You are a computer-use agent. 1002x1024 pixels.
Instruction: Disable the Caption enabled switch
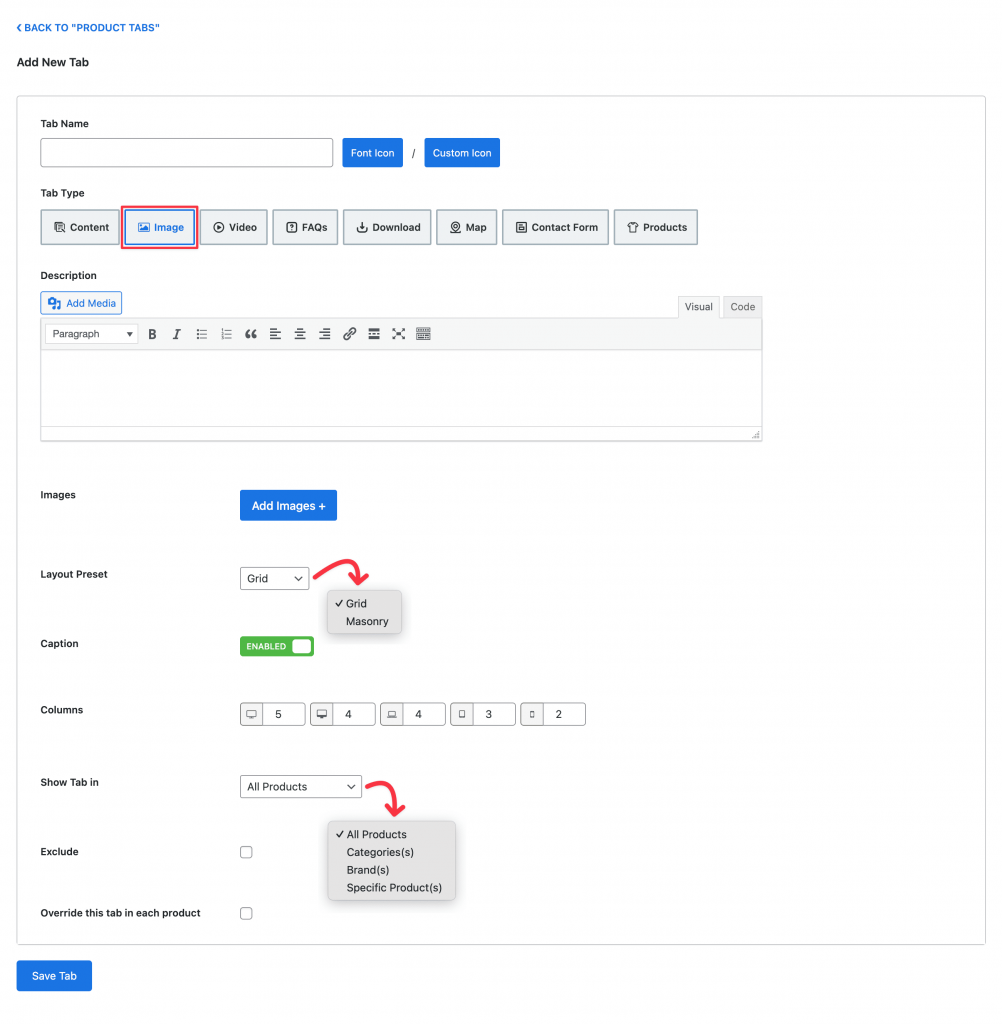277,647
